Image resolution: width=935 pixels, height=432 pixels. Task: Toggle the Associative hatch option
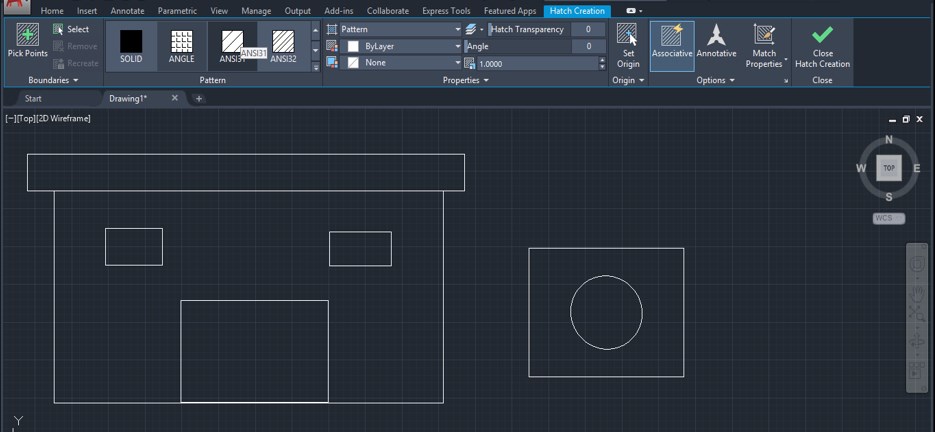pyautogui.click(x=672, y=46)
